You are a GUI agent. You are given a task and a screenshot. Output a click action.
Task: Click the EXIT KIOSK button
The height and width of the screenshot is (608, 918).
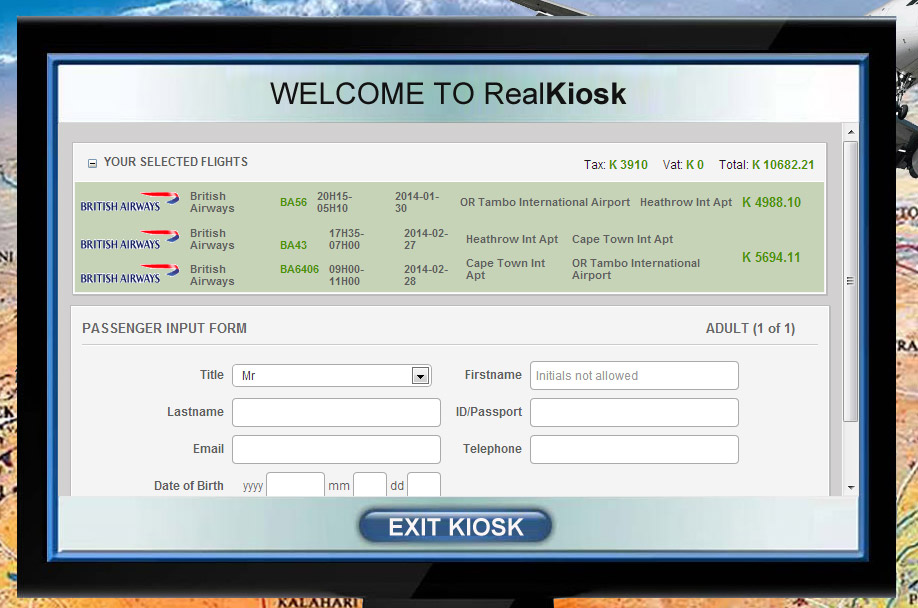coord(455,526)
